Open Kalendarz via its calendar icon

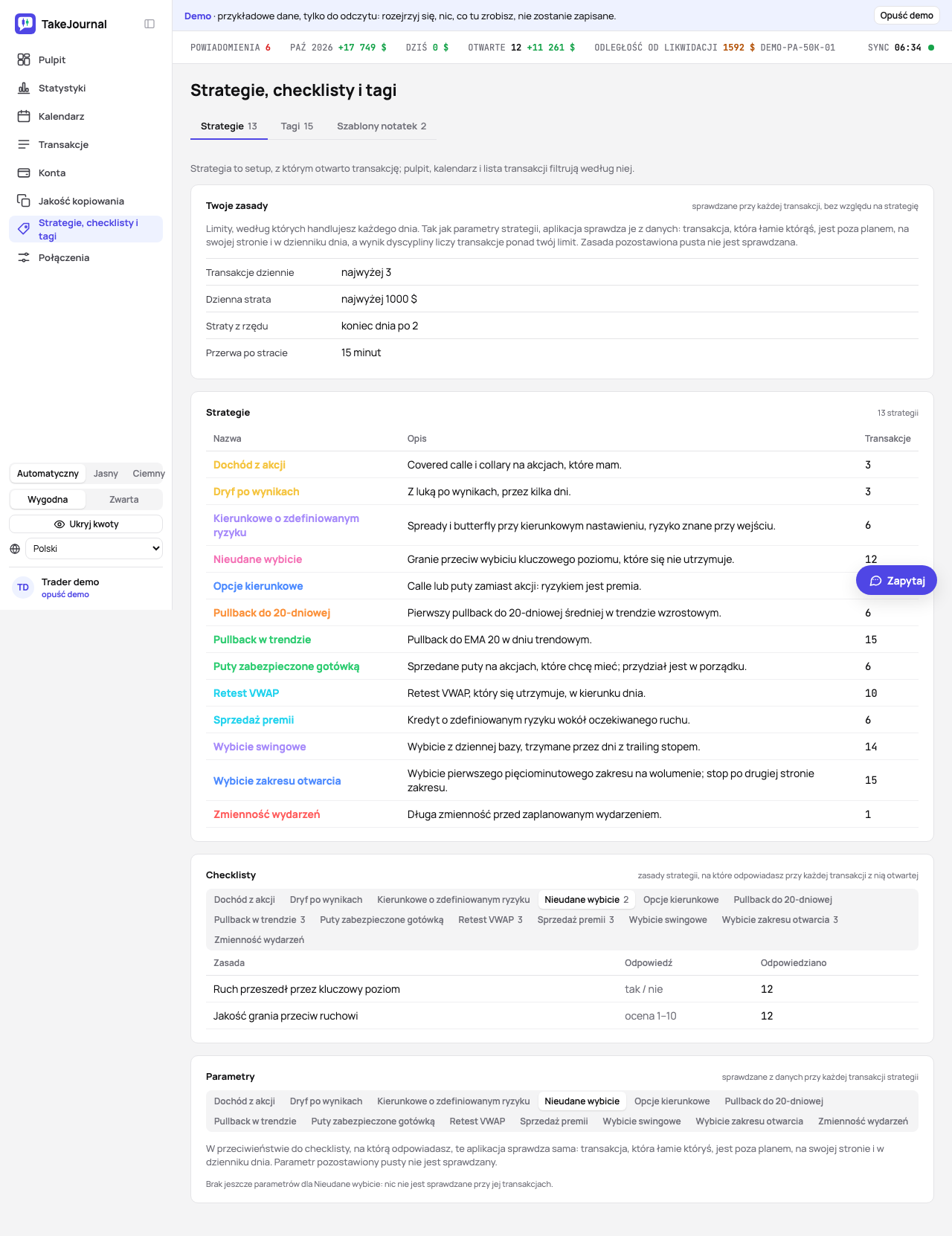point(24,116)
